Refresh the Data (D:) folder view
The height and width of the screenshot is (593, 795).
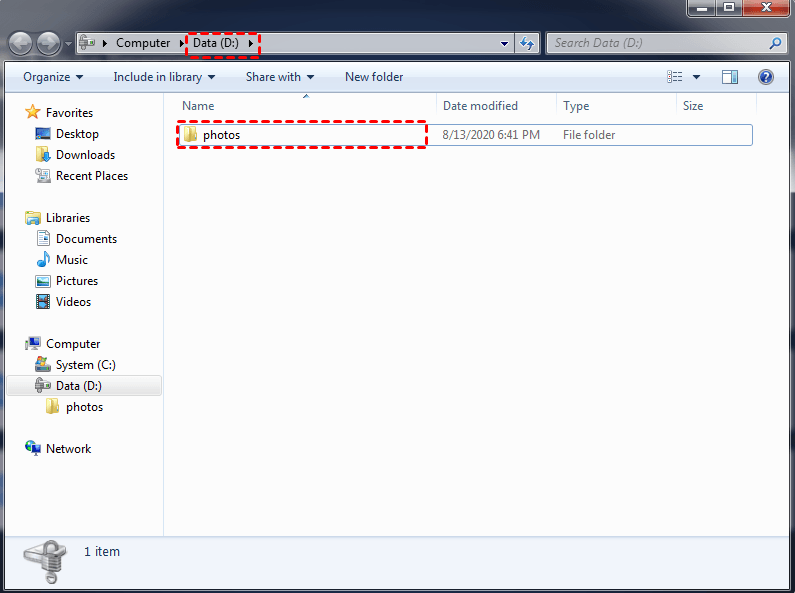click(527, 44)
